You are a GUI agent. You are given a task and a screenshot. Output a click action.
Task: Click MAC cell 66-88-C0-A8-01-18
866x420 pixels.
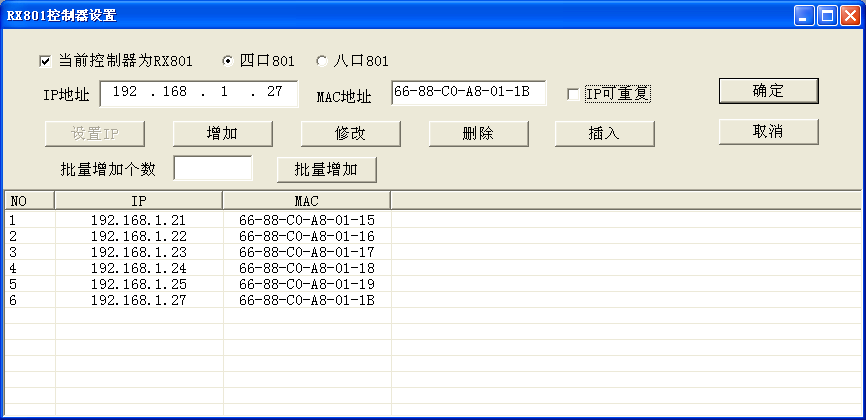(307, 269)
